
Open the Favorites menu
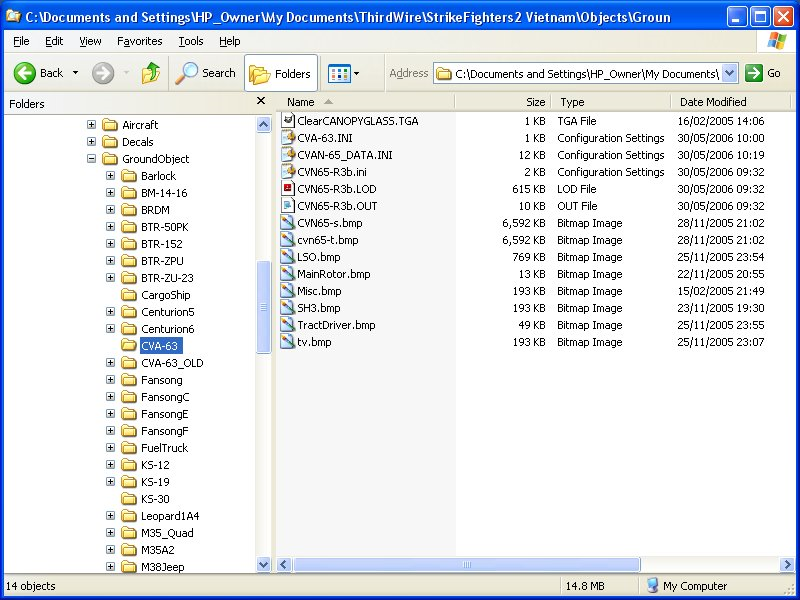pyautogui.click(x=139, y=41)
